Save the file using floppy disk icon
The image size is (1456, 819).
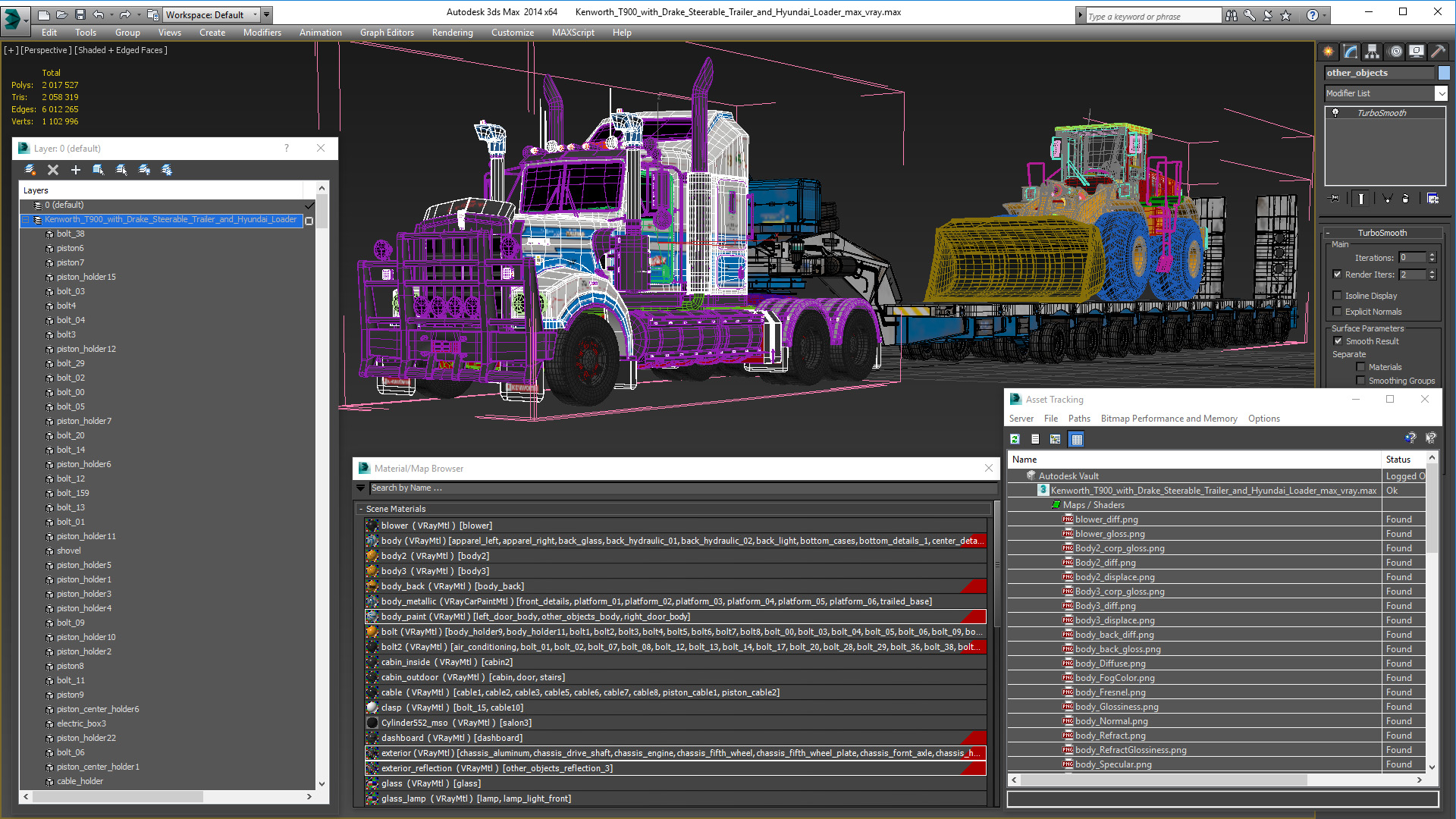[80, 14]
